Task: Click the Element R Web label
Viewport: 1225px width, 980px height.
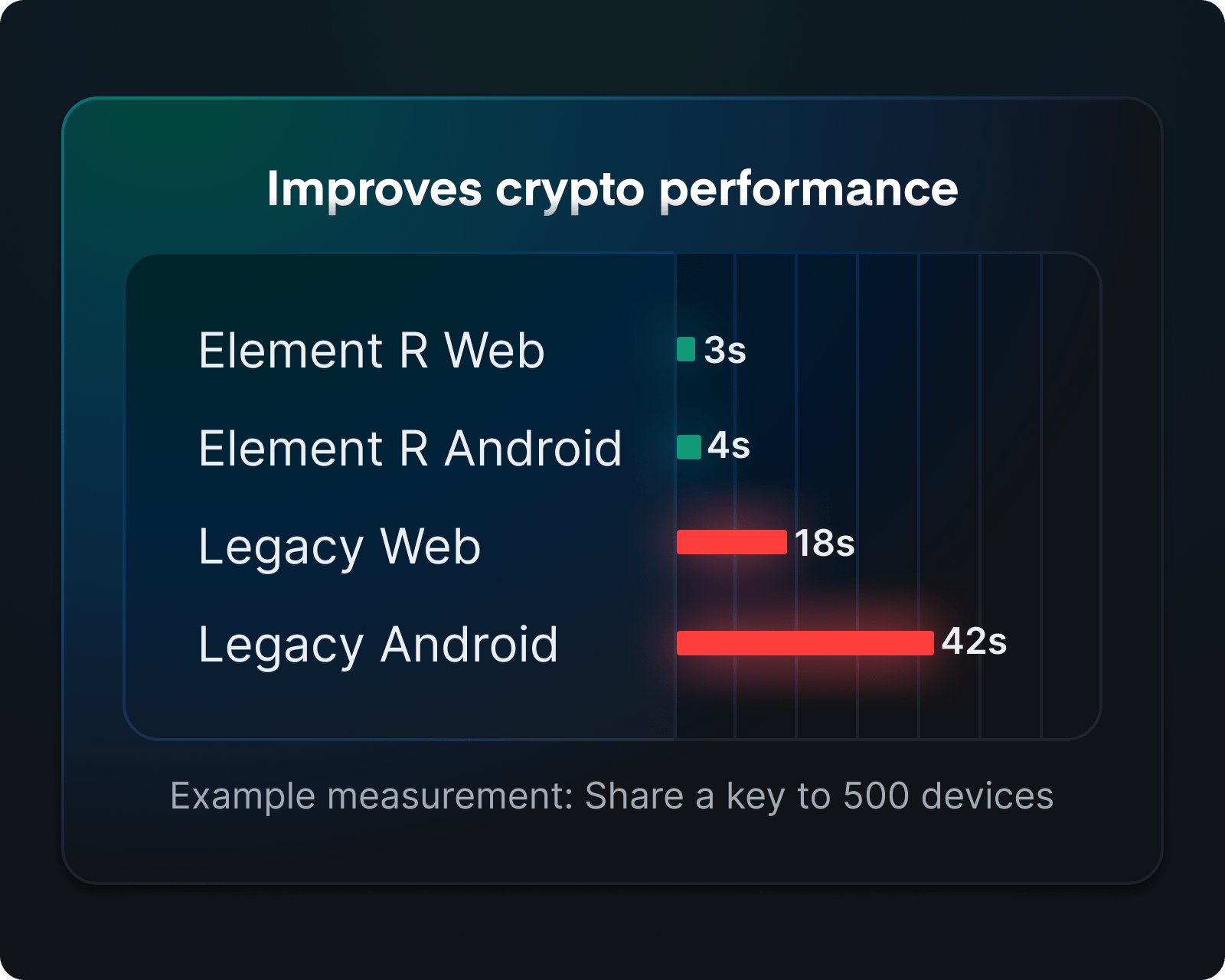Action: pyautogui.click(x=371, y=351)
